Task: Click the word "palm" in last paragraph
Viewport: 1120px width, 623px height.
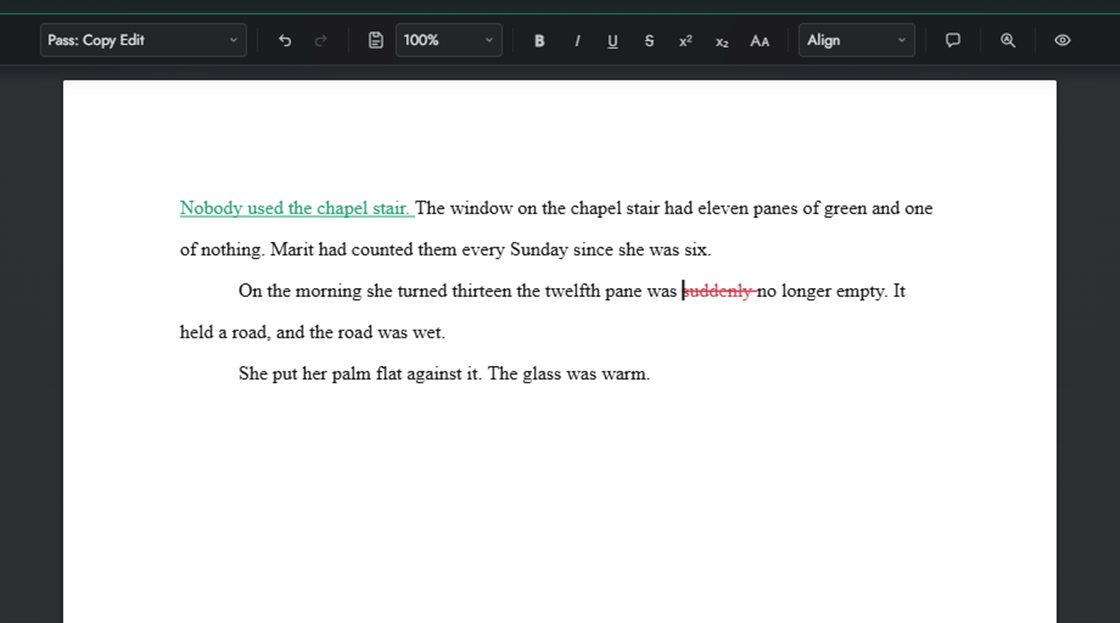Action: click(x=351, y=374)
